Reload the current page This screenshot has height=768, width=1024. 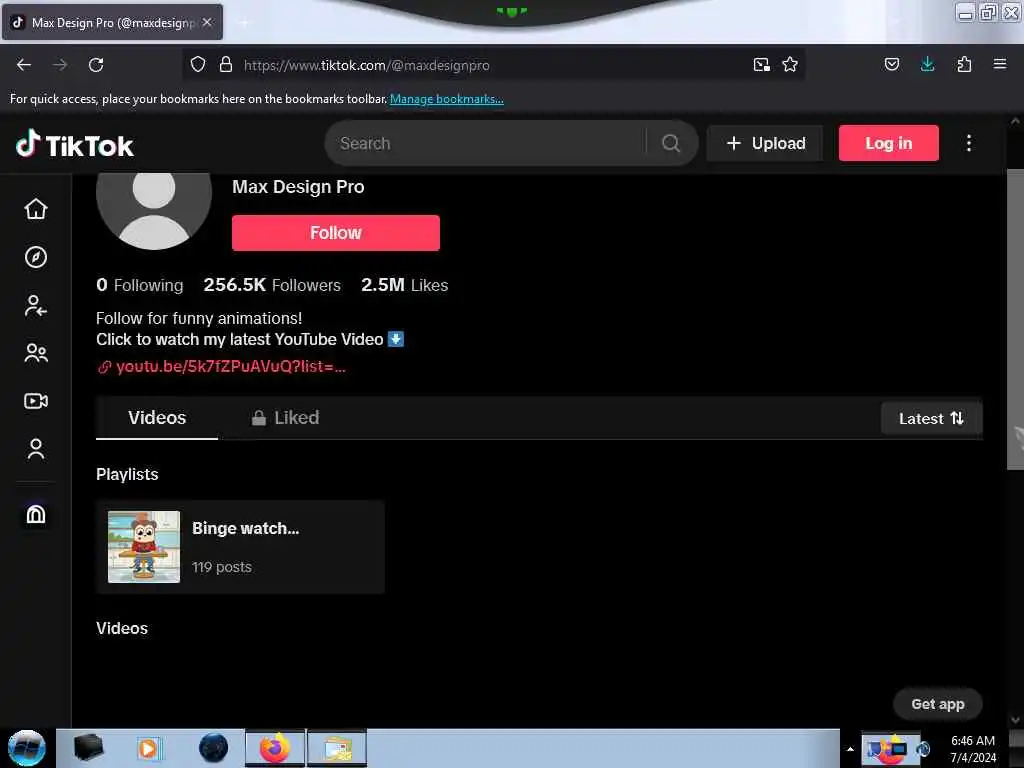coord(96,65)
